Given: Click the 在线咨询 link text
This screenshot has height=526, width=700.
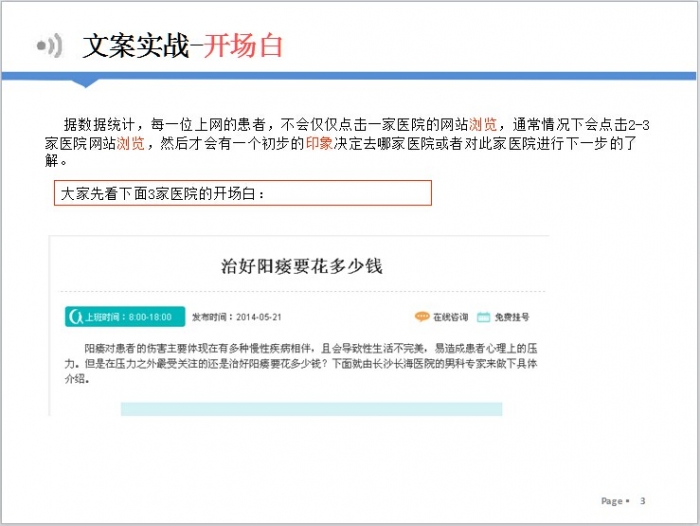Looking at the screenshot, I should 450,317.
